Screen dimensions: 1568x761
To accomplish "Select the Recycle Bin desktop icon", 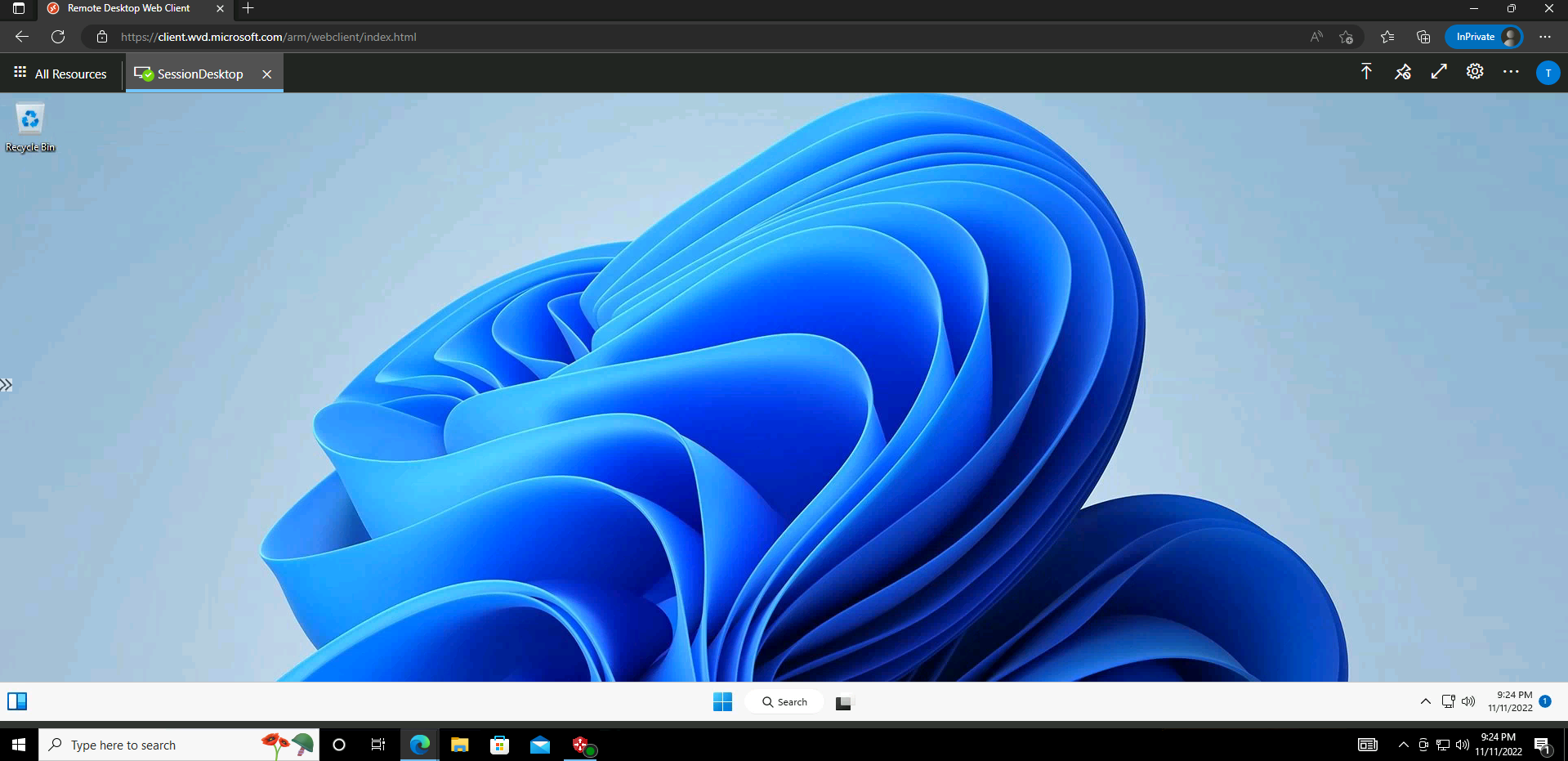I will point(30,127).
